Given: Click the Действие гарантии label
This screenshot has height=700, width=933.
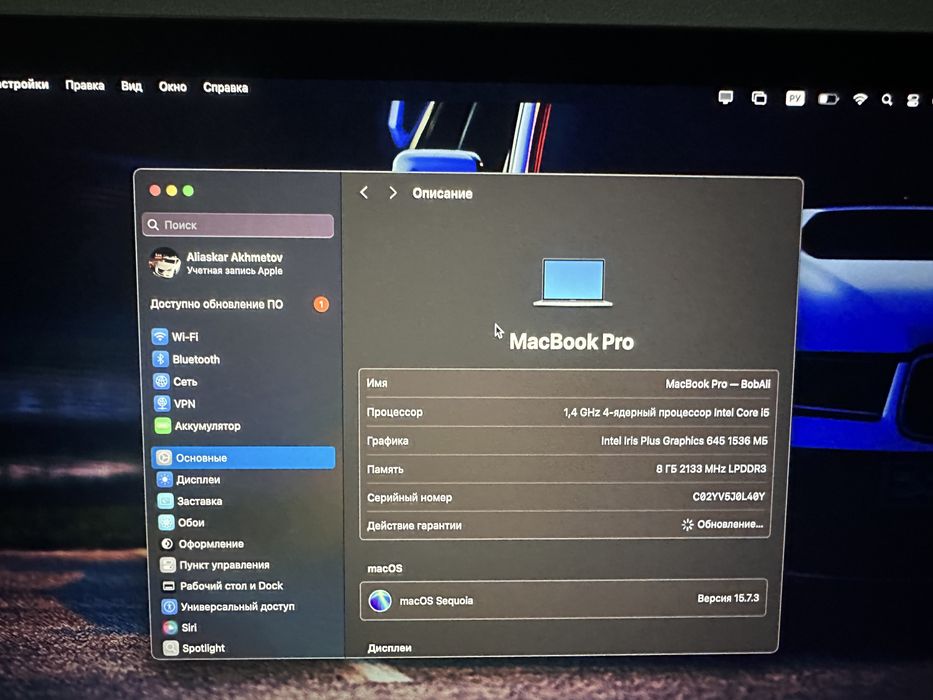Looking at the screenshot, I should point(414,526).
